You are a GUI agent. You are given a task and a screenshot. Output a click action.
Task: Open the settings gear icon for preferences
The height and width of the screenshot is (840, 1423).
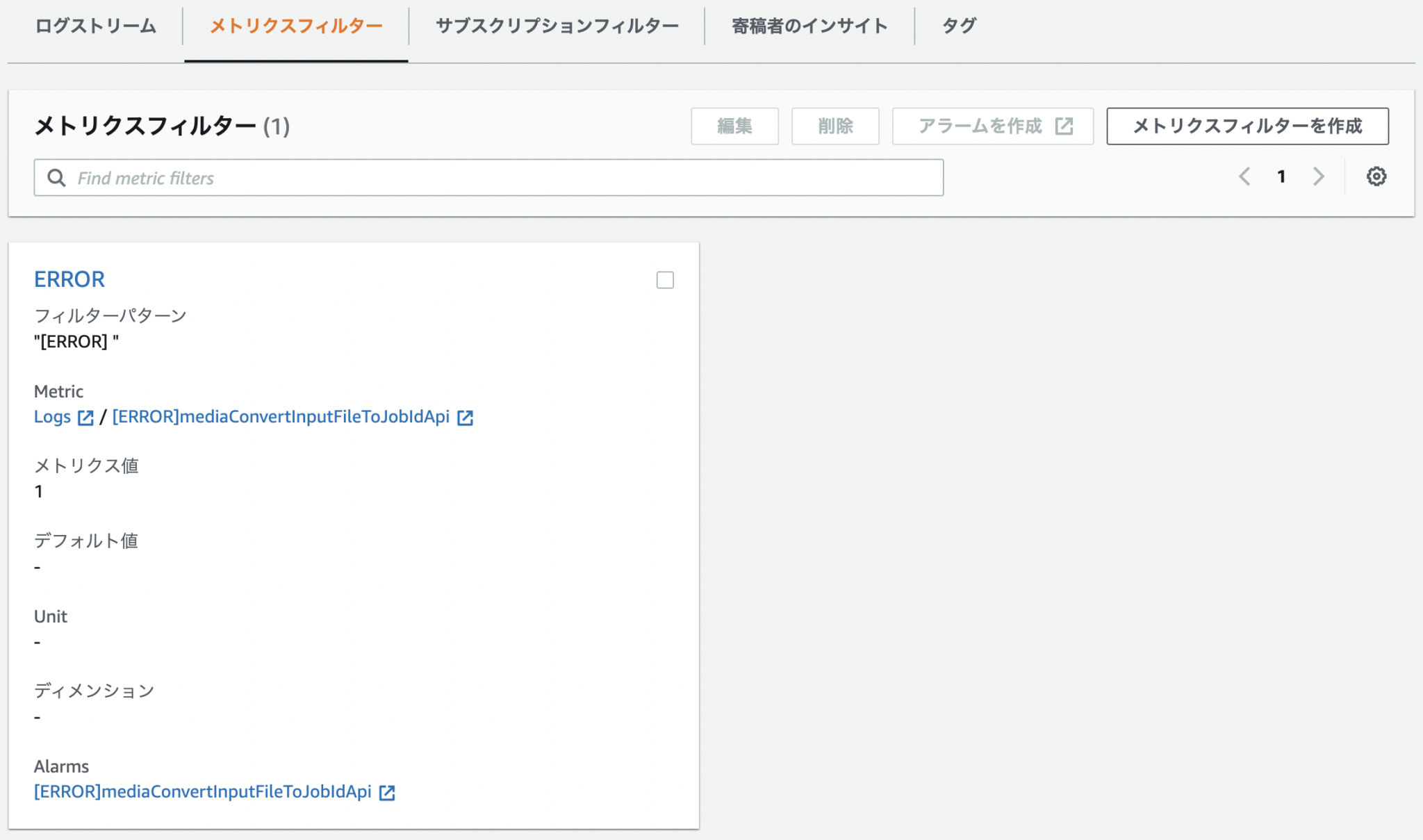tap(1376, 176)
